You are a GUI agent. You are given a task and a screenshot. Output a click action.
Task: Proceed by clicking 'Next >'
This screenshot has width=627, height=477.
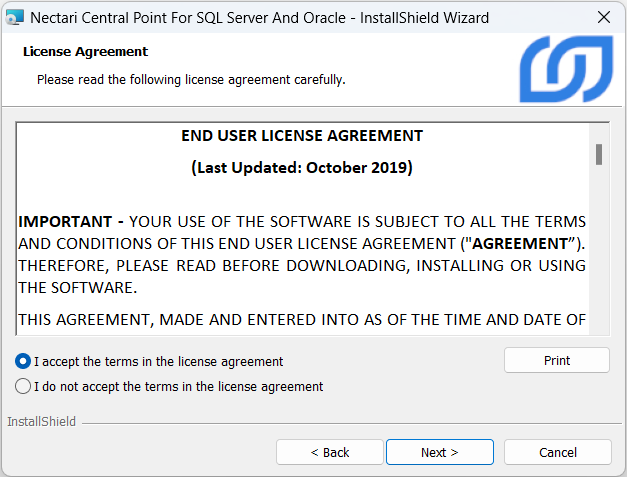[x=439, y=452]
